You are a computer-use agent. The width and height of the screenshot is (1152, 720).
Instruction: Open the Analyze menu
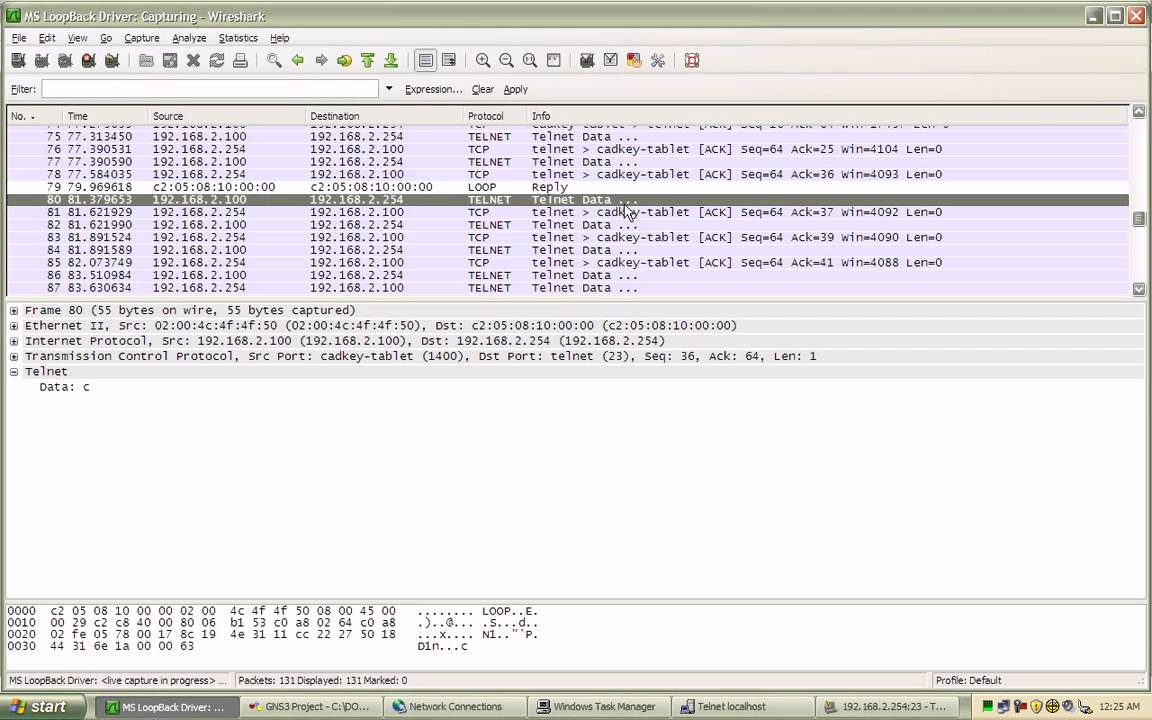click(x=189, y=38)
